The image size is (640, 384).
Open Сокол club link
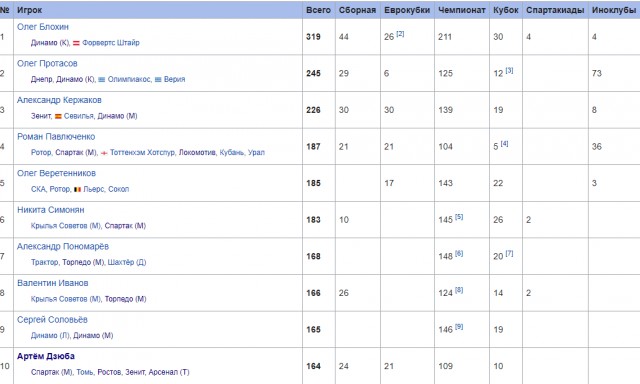pyautogui.click(x=118, y=189)
